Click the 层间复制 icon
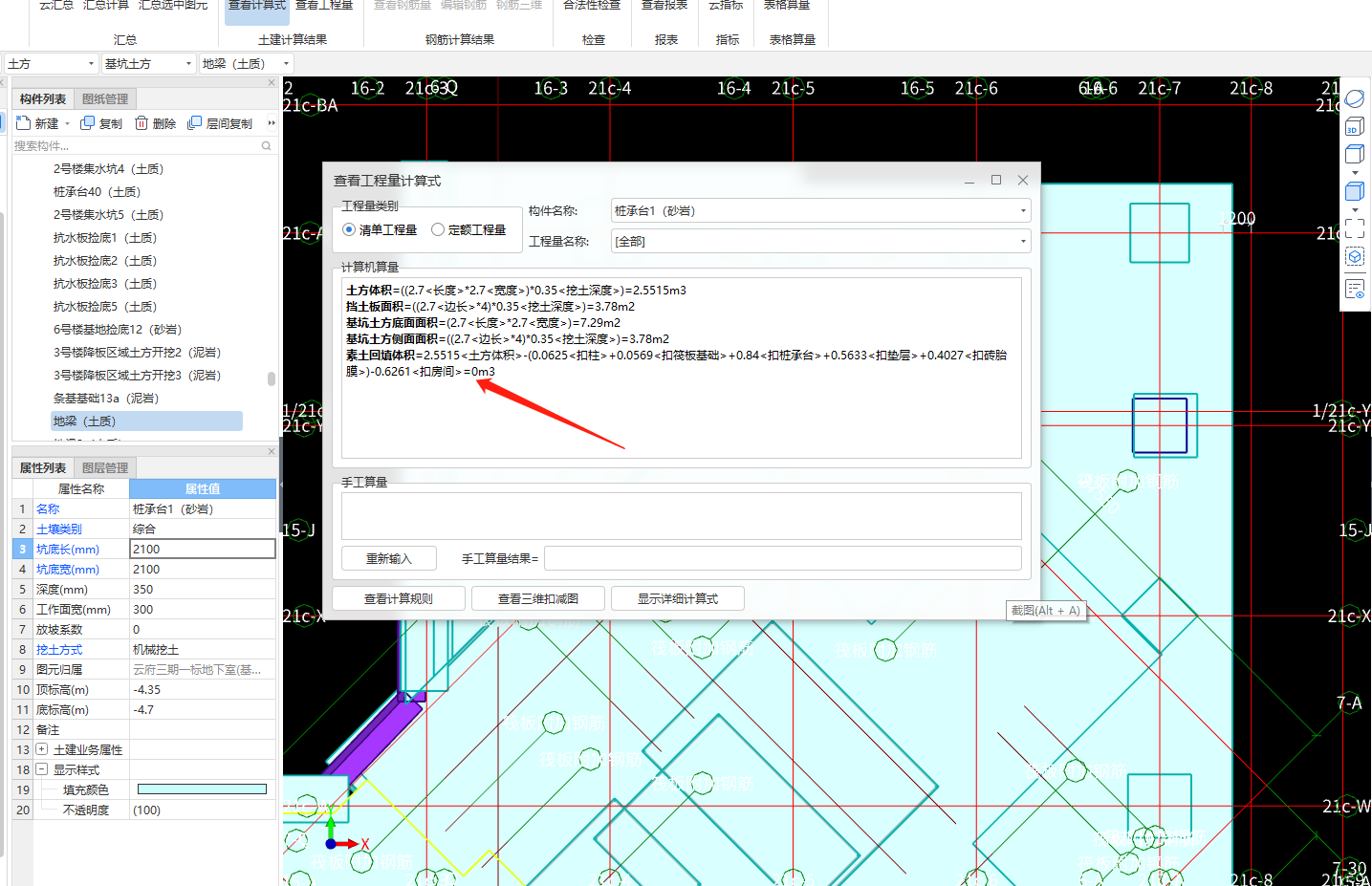This screenshot has height=886, width=1372. (195, 123)
